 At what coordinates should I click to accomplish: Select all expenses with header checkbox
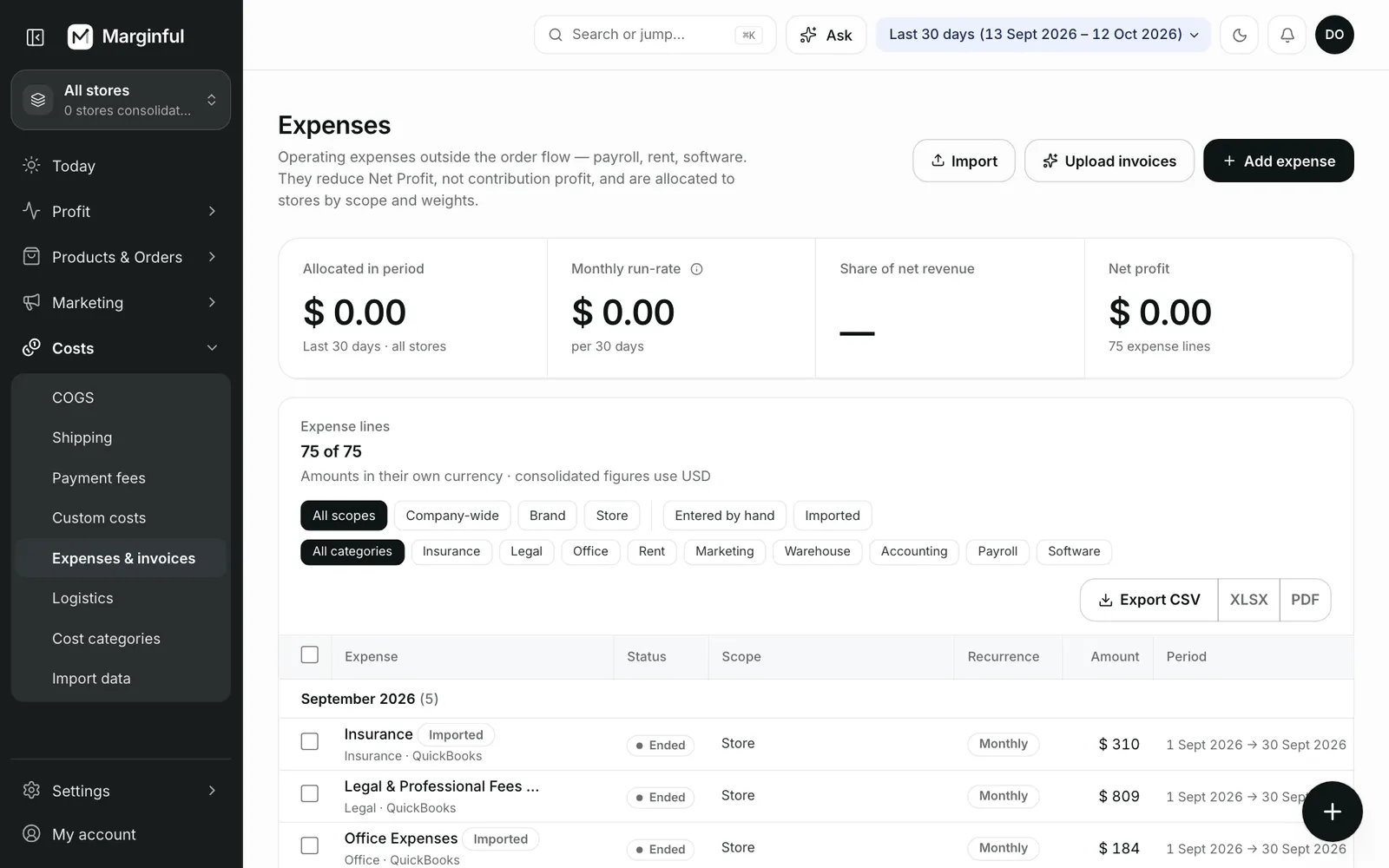[309, 655]
